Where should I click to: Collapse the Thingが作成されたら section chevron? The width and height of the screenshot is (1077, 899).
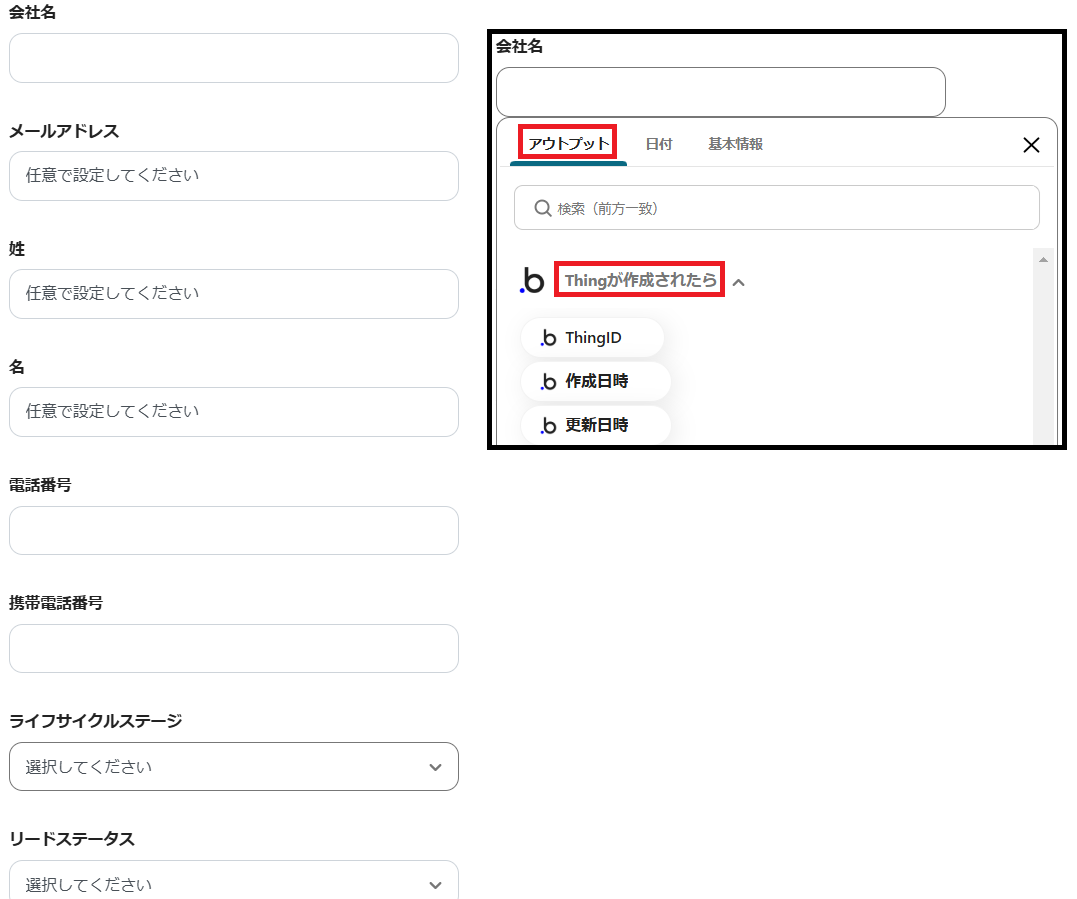click(739, 282)
